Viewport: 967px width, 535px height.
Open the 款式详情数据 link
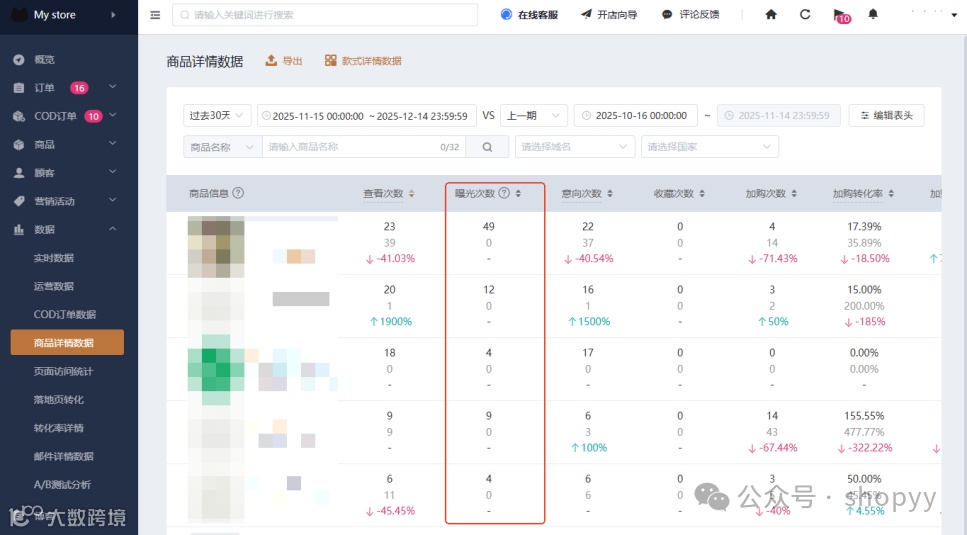tap(372, 61)
